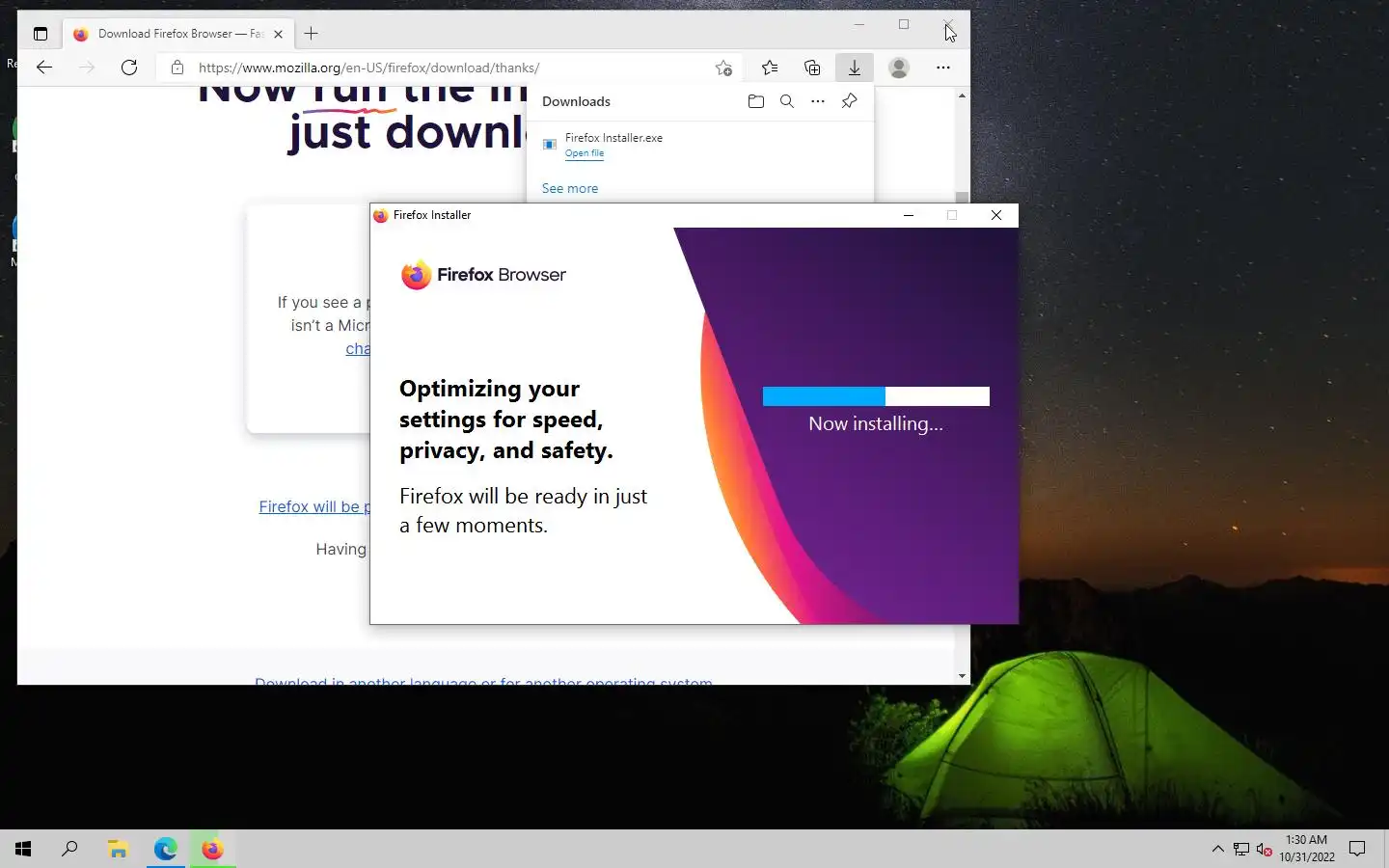
Task: Click the Downloads panel heading
Action: point(576,101)
